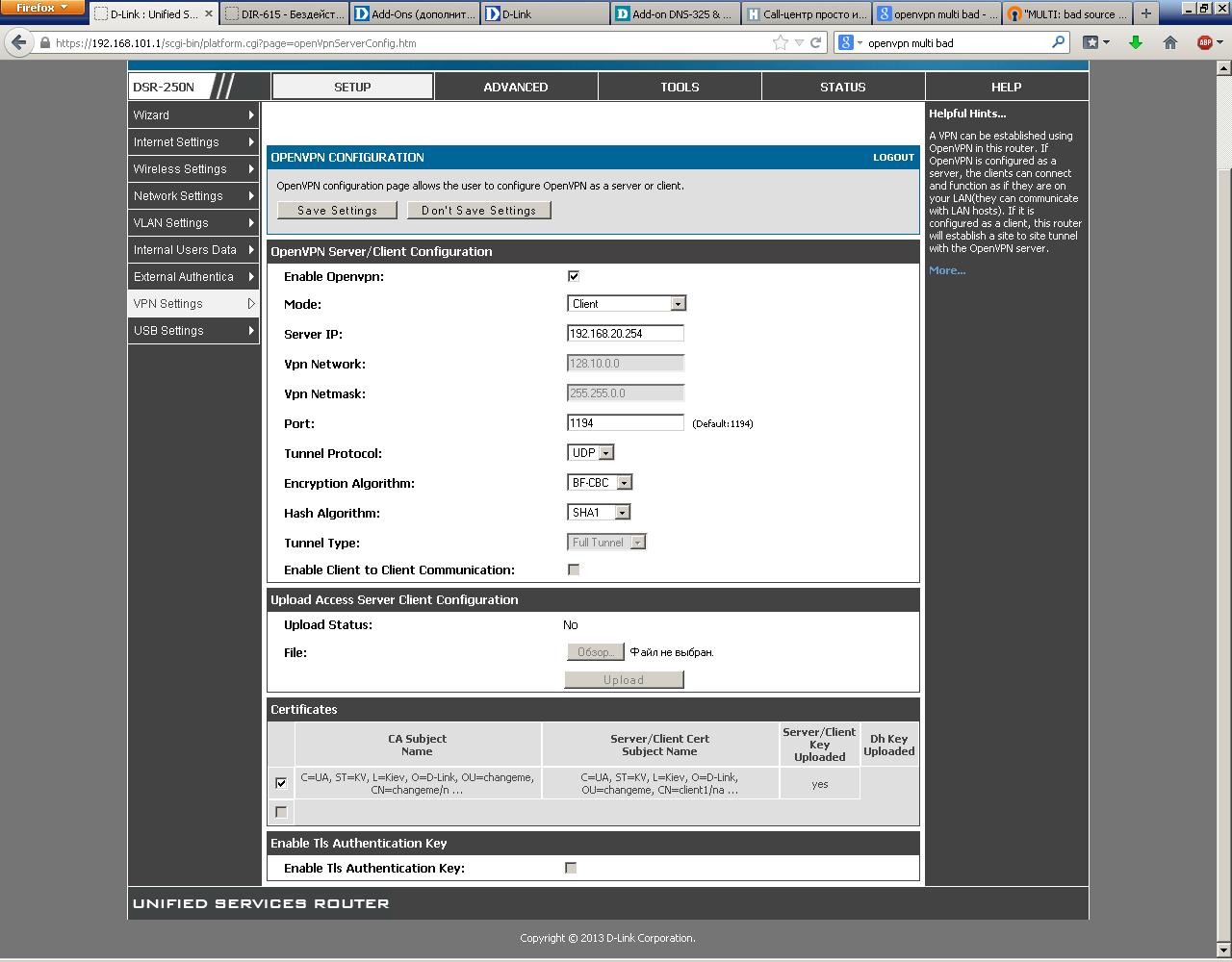Toggle the checked certificate row checkbox

coord(281,783)
